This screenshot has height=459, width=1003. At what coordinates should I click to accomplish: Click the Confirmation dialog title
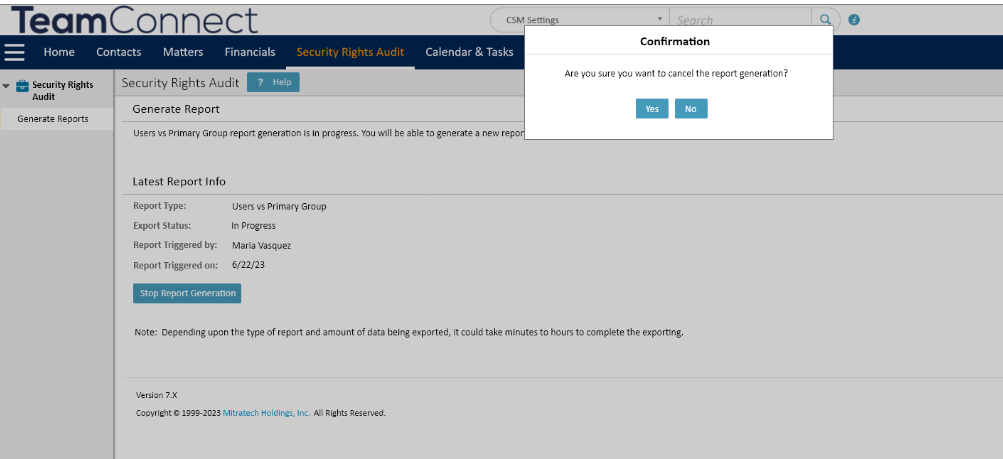[x=675, y=42]
